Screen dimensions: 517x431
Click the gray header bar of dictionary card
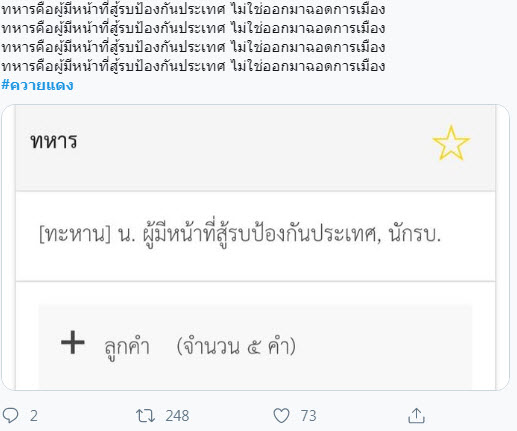pos(255,148)
